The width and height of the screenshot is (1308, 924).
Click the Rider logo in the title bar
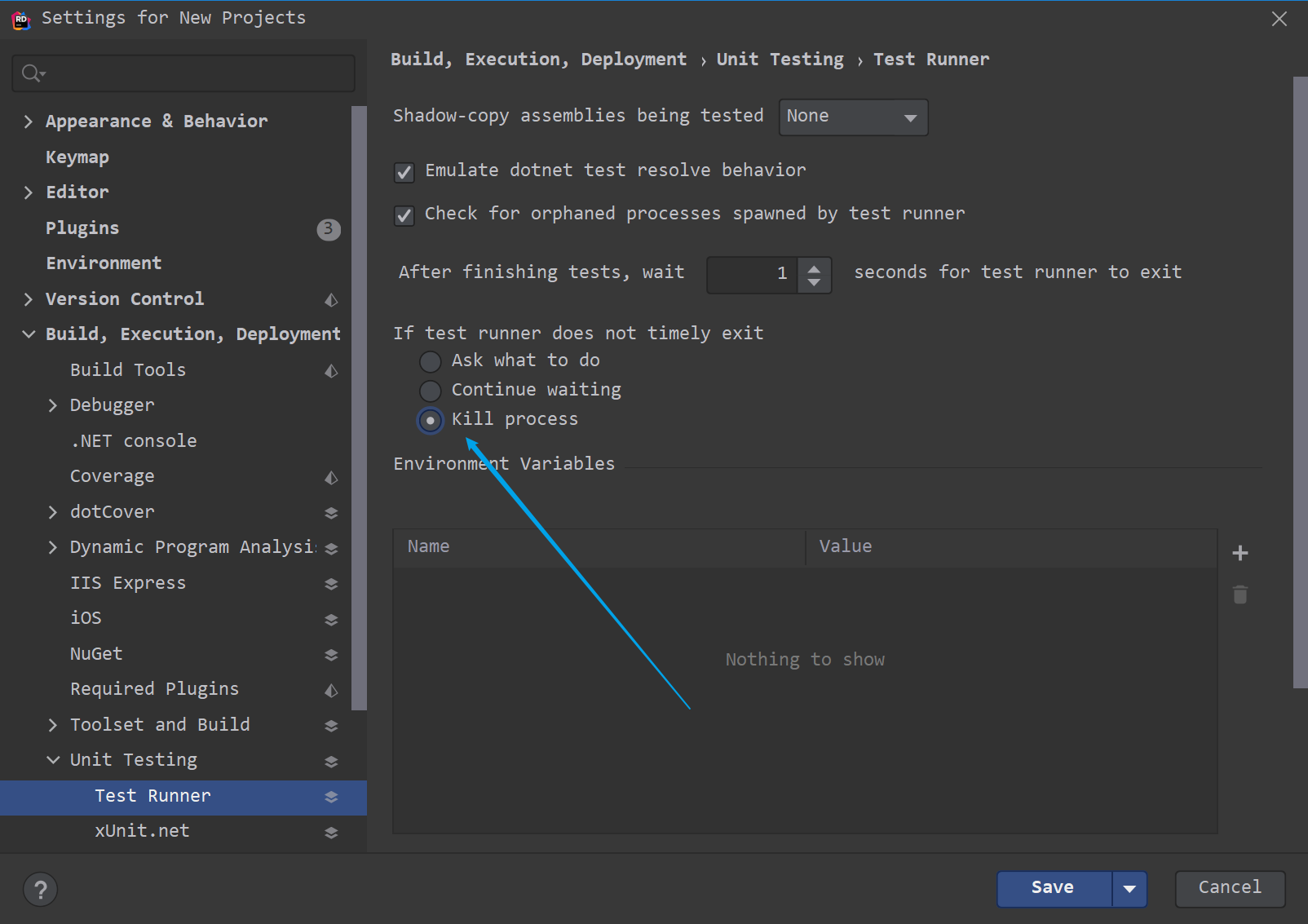coord(20,19)
